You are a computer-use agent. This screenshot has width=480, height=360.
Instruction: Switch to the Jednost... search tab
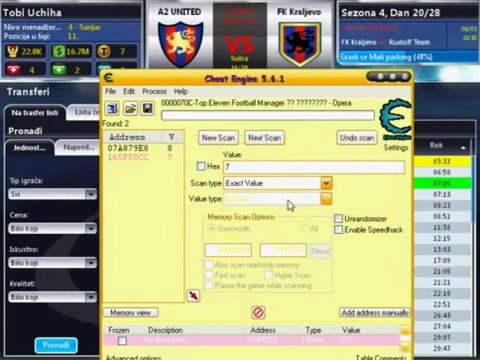coord(29,148)
